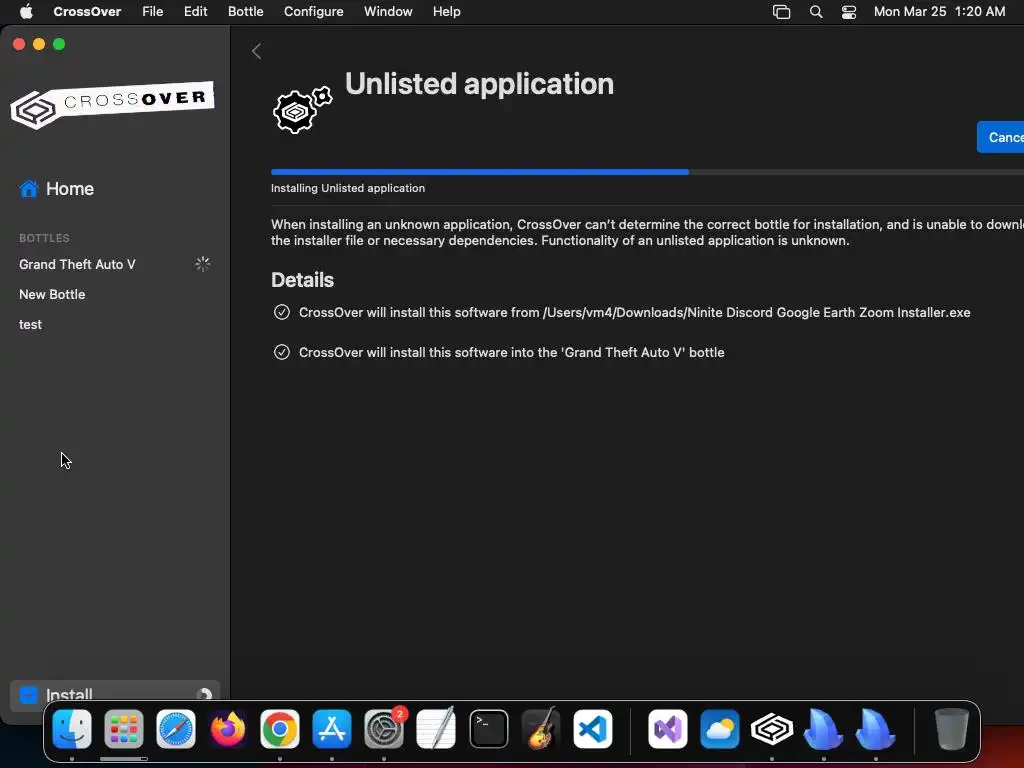The image size is (1024, 768).
Task: Click the Install button in sidebar
Action: tap(115, 695)
